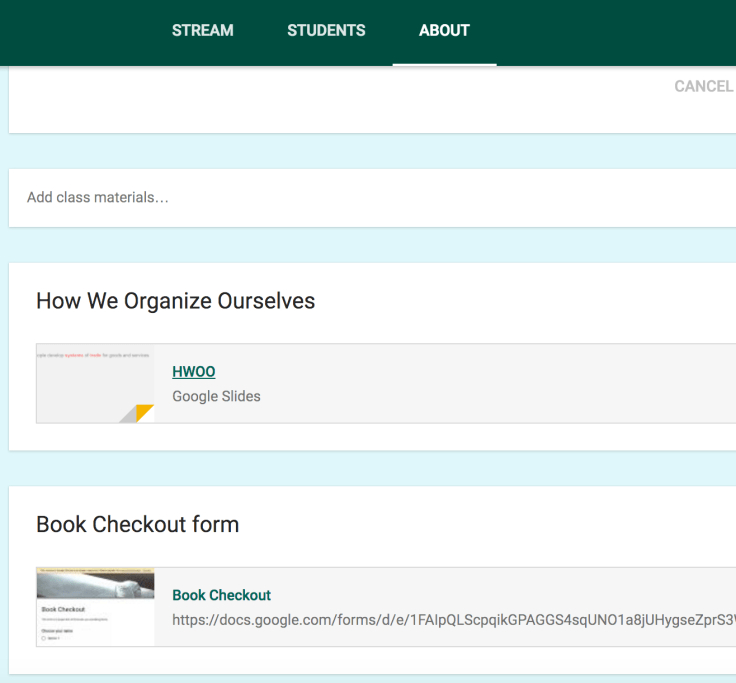The height and width of the screenshot is (683, 736).
Task: Open the Book Checkout form thumbnail
Action: 95,607
